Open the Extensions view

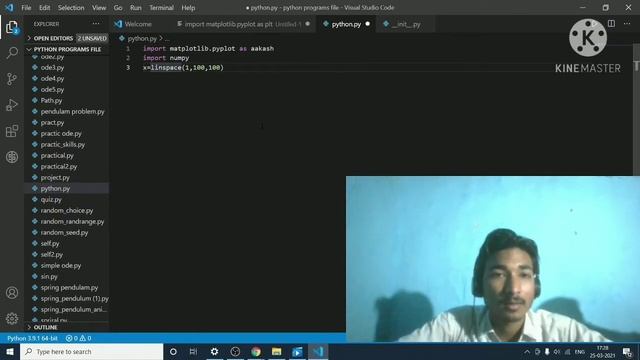tap(12, 131)
